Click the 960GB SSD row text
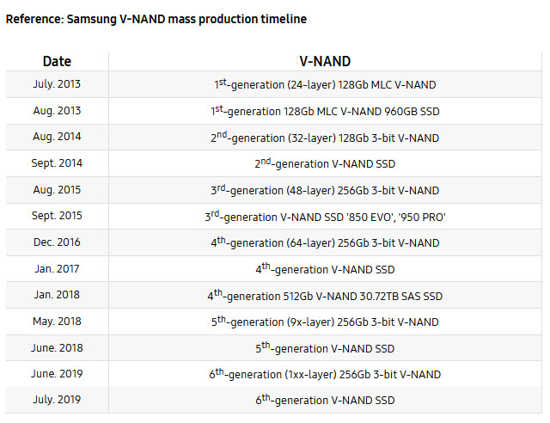Viewport: 550px width, 423px height. tap(325, 111)
